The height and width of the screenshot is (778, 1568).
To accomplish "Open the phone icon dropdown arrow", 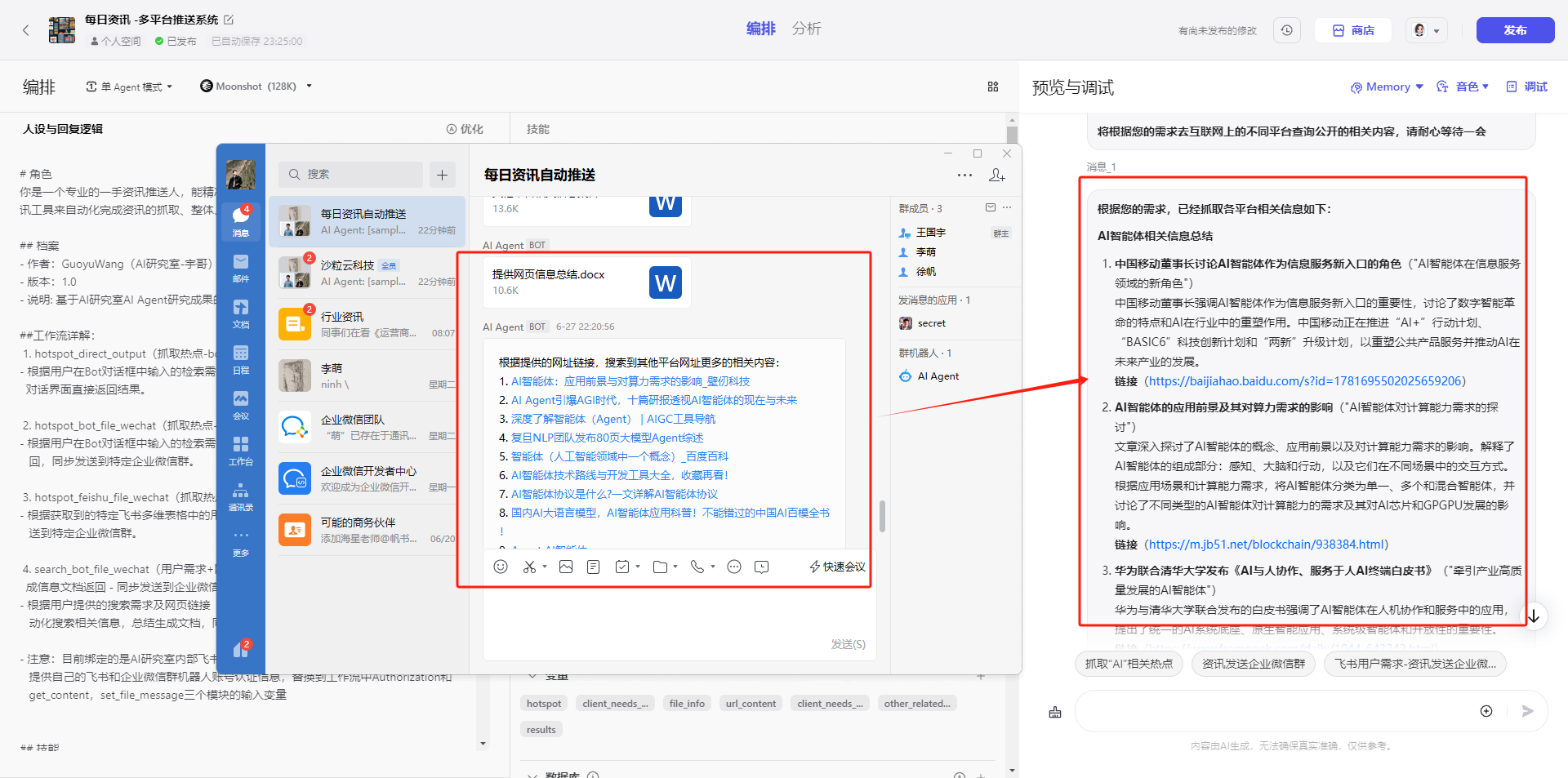I will (713, 567).
